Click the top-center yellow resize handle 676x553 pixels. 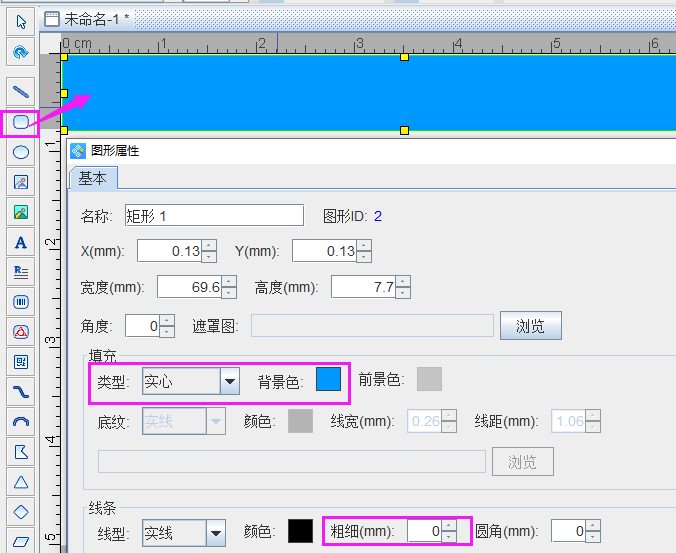[404, 57]
